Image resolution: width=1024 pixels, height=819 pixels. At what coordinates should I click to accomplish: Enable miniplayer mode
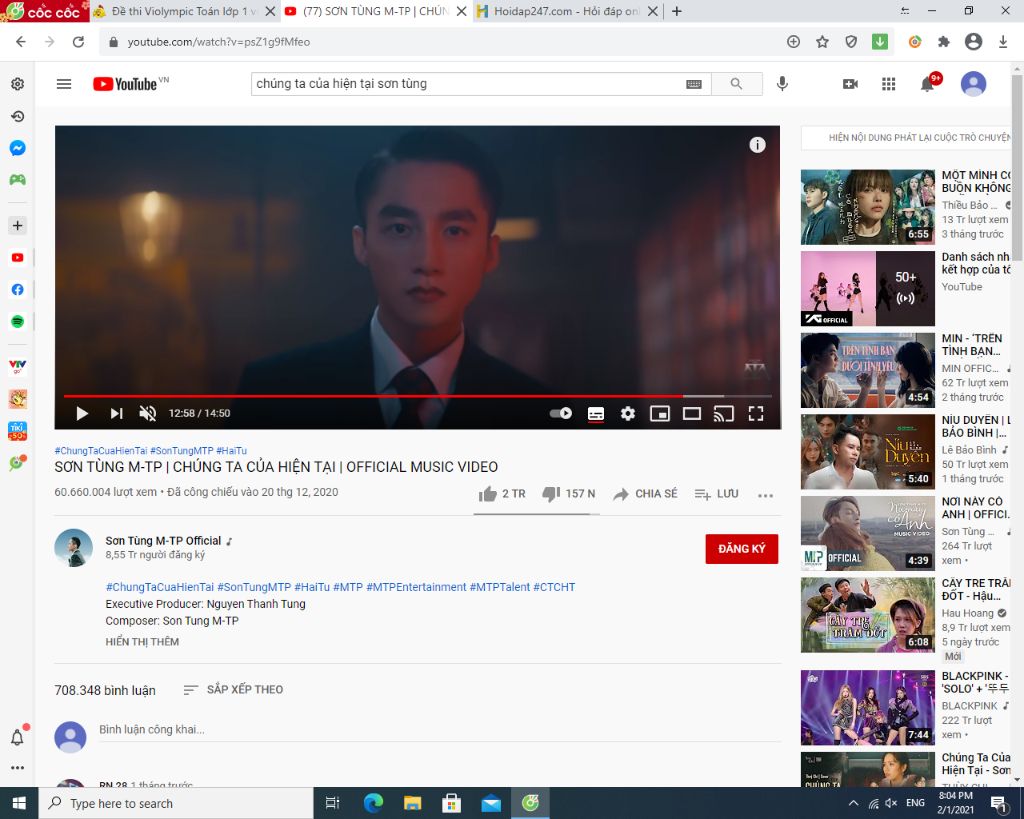[x=660, y=413]
